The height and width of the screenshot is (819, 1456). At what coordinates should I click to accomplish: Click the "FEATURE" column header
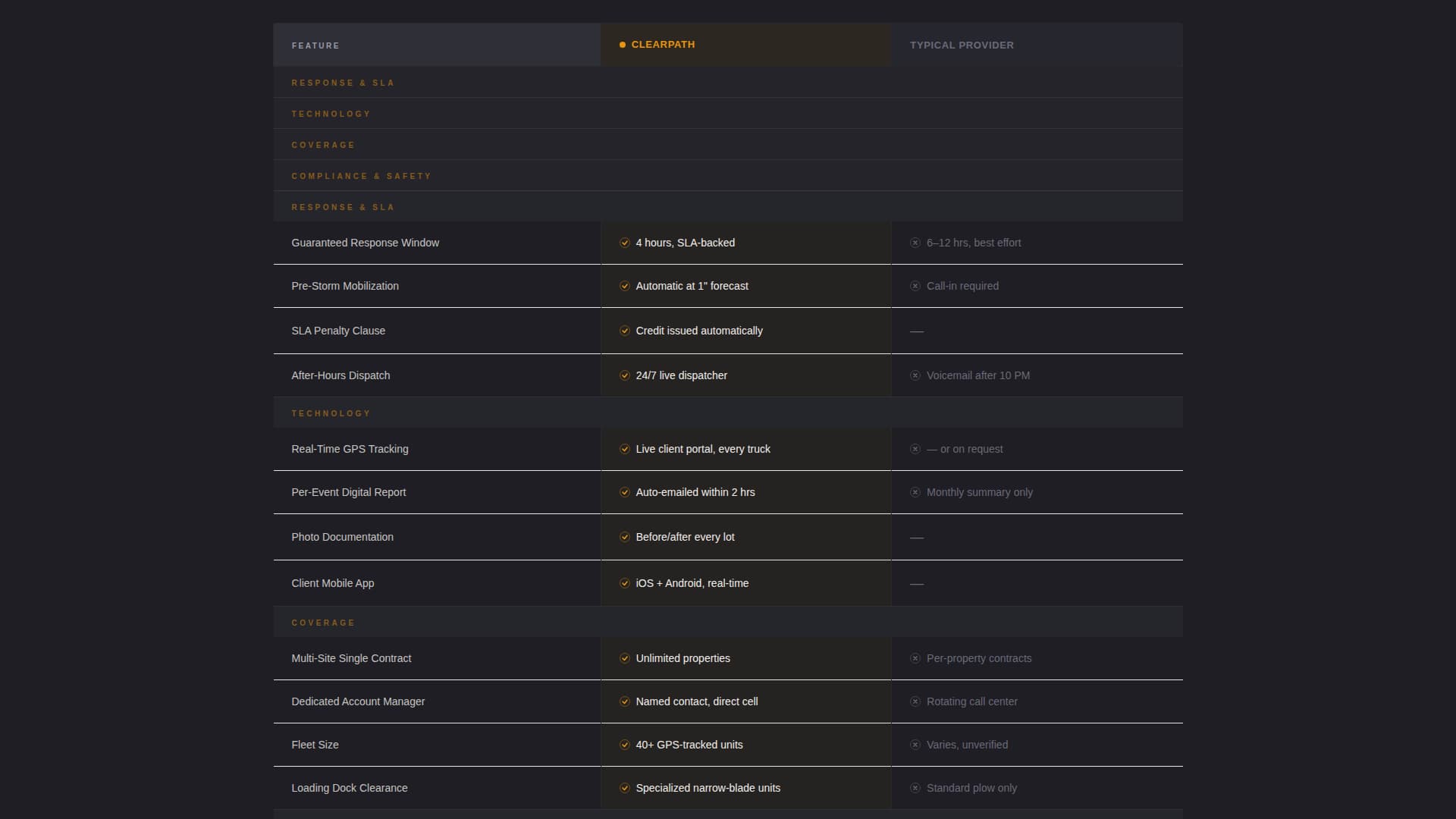click(437, 45)
